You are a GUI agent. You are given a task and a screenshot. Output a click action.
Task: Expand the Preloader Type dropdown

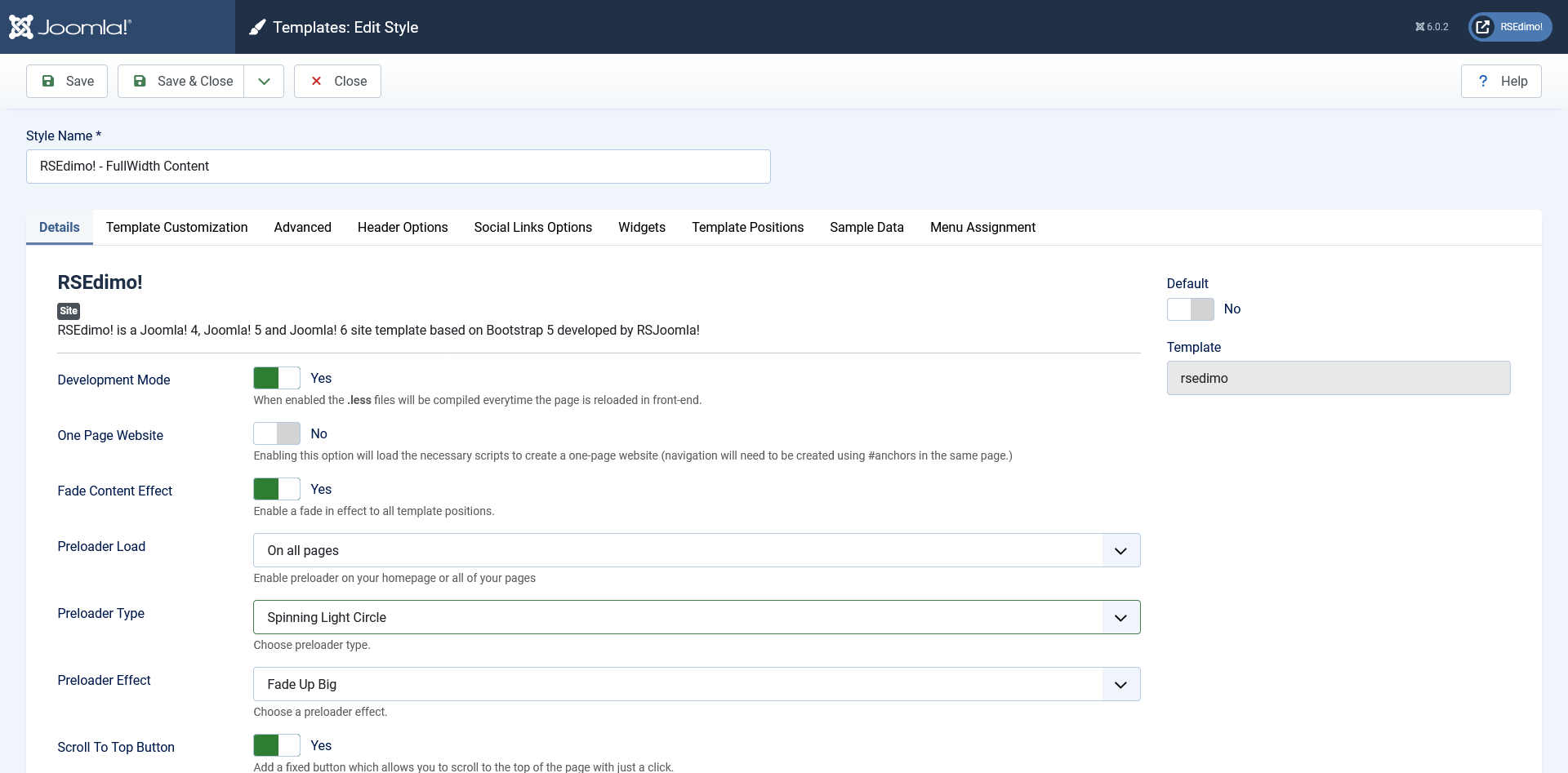click(696, 618)
